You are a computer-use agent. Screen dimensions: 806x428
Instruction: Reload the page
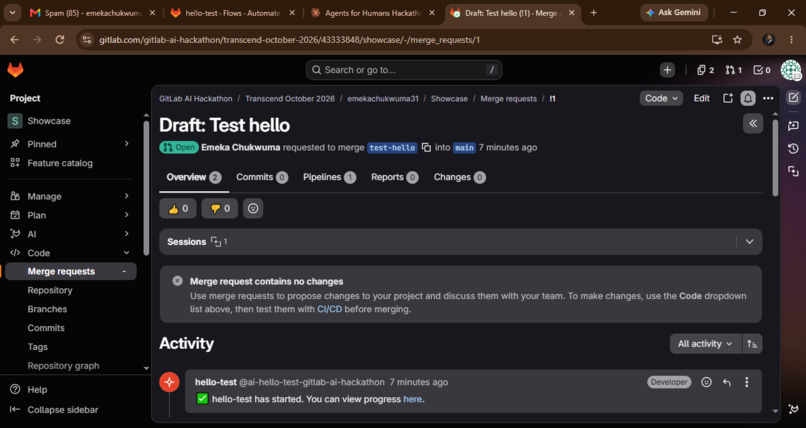coord(60,40)
